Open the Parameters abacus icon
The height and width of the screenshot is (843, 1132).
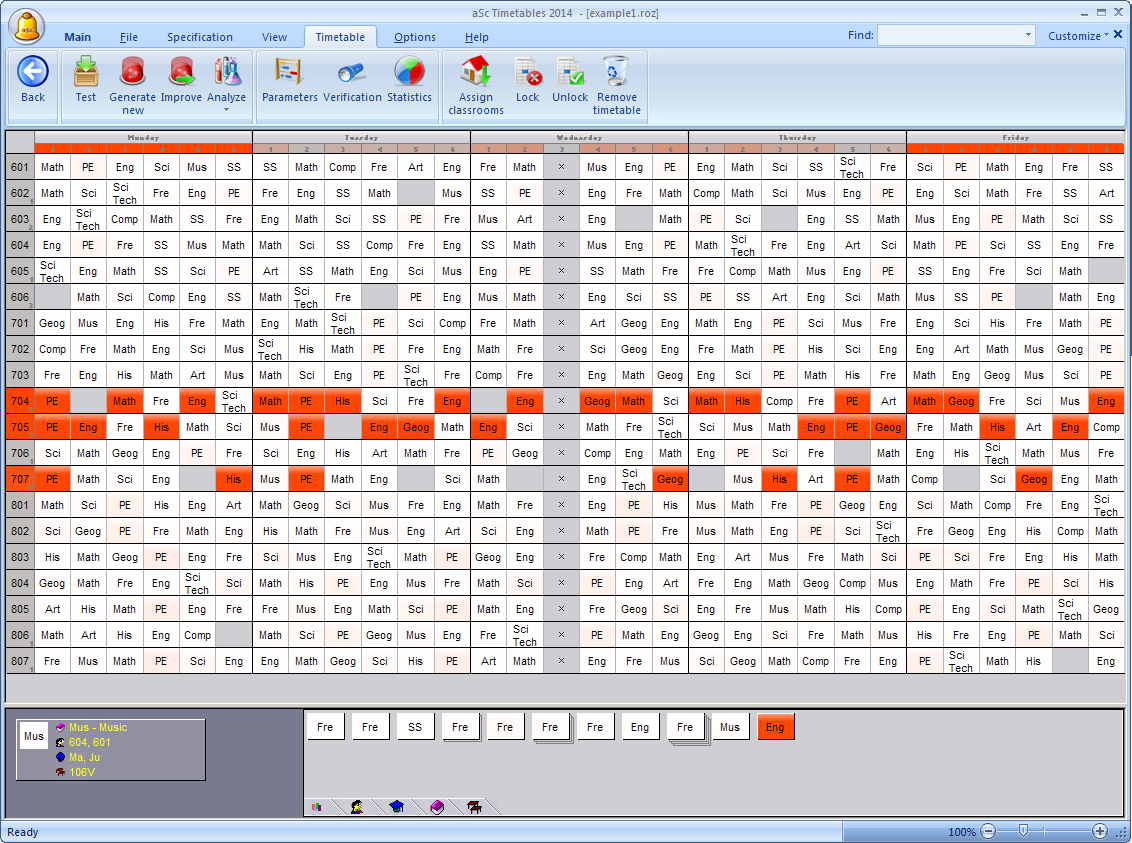tap(289, 73)
